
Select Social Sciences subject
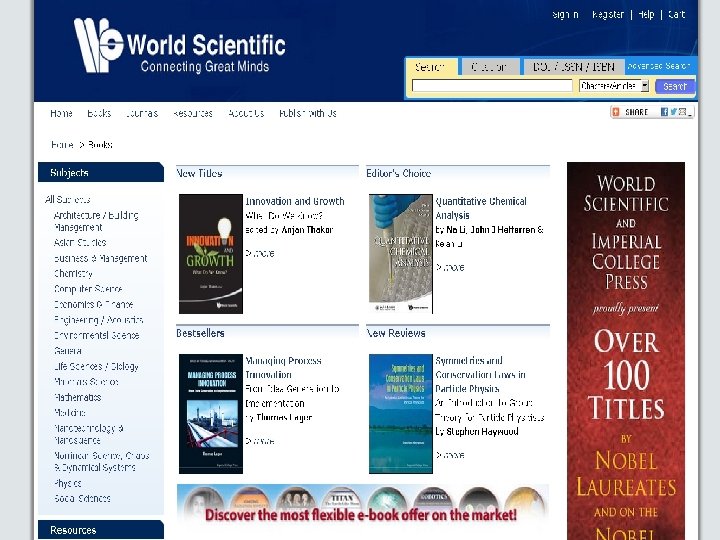pyautogui.click(x=82, y=499)
